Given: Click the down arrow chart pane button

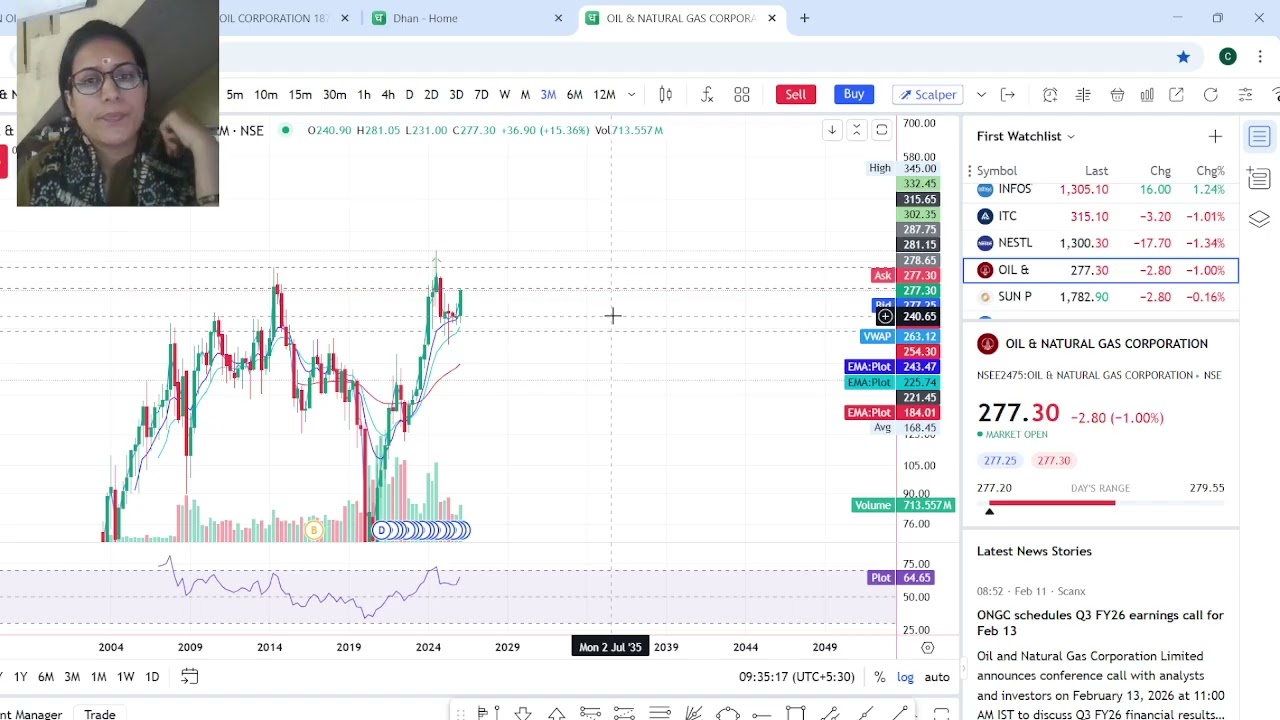Looking at the screenshot, I should [x=831, y=130].
